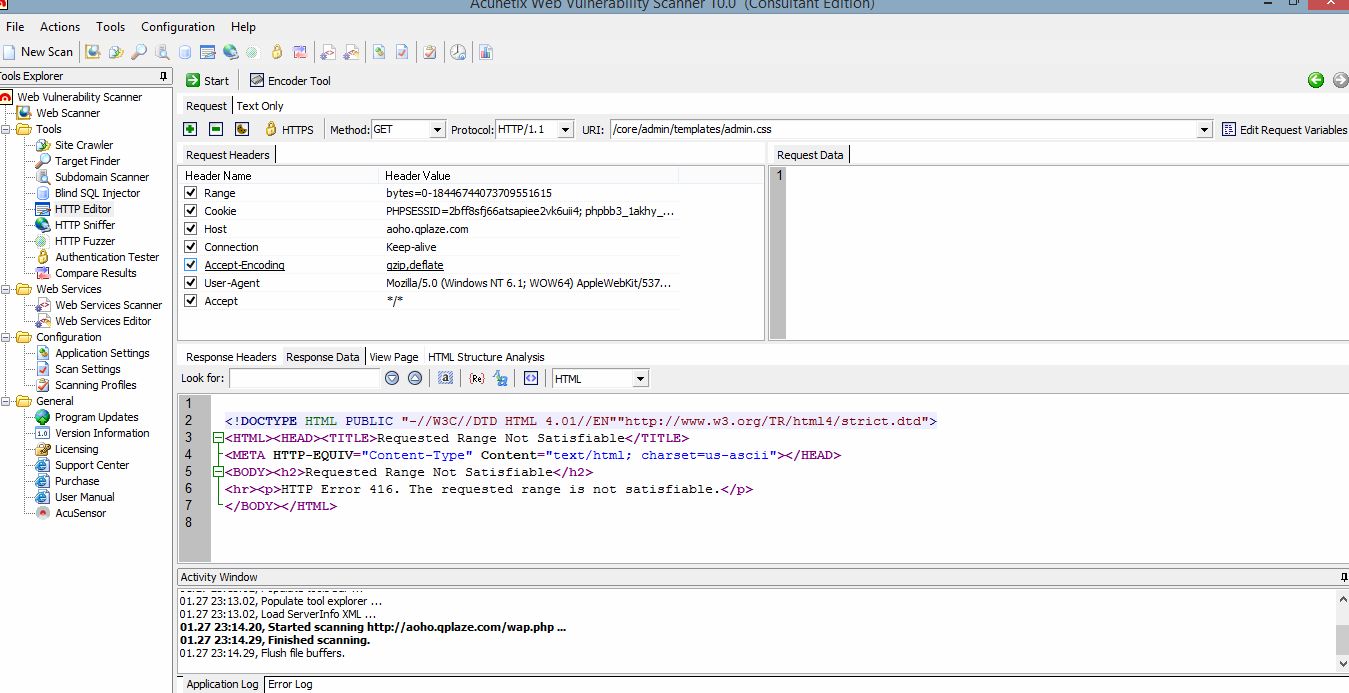Click the green back arrow icon
The width and height of the screenshot is (1349, 693).
point(1316,80)
